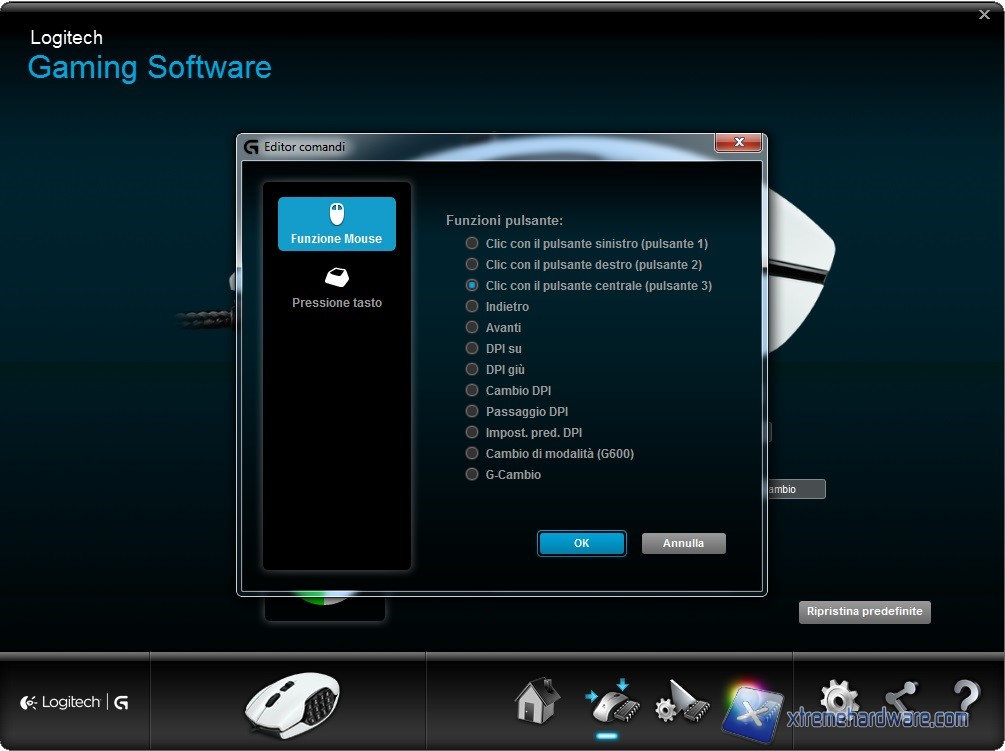Click the Logitech G logo
This screenshot has height=751, width=1005.
point(74,703)
